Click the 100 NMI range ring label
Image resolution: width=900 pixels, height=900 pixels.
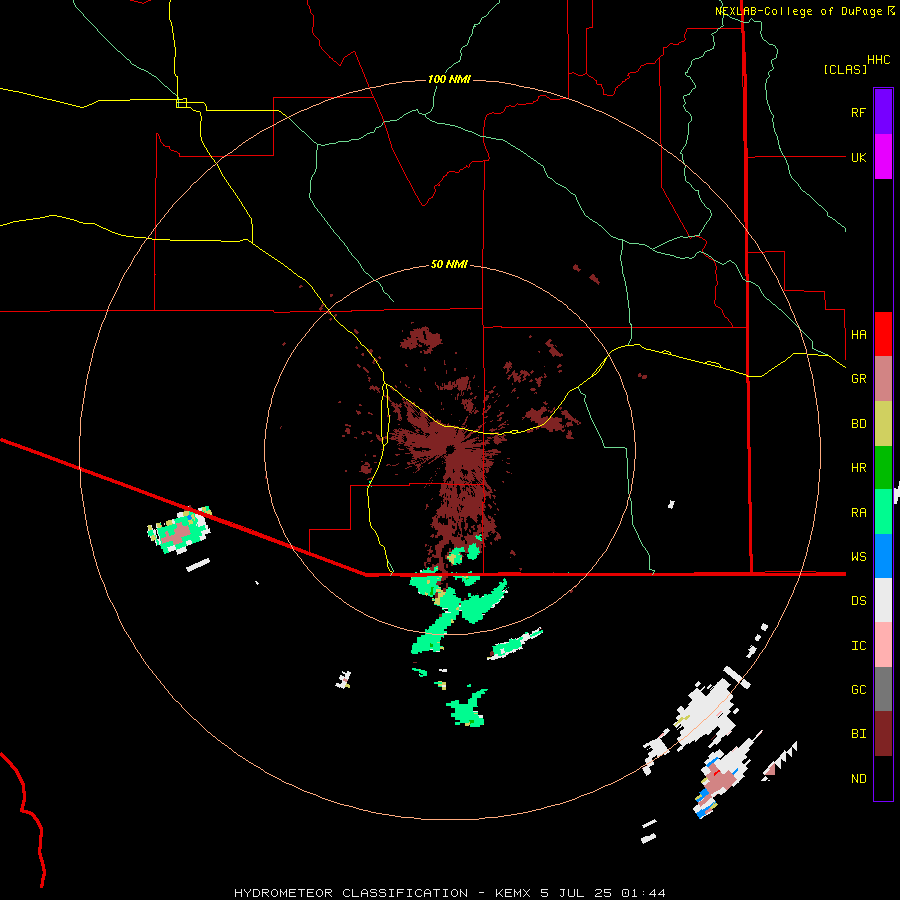pyautogui.click(x=449, y=79)
